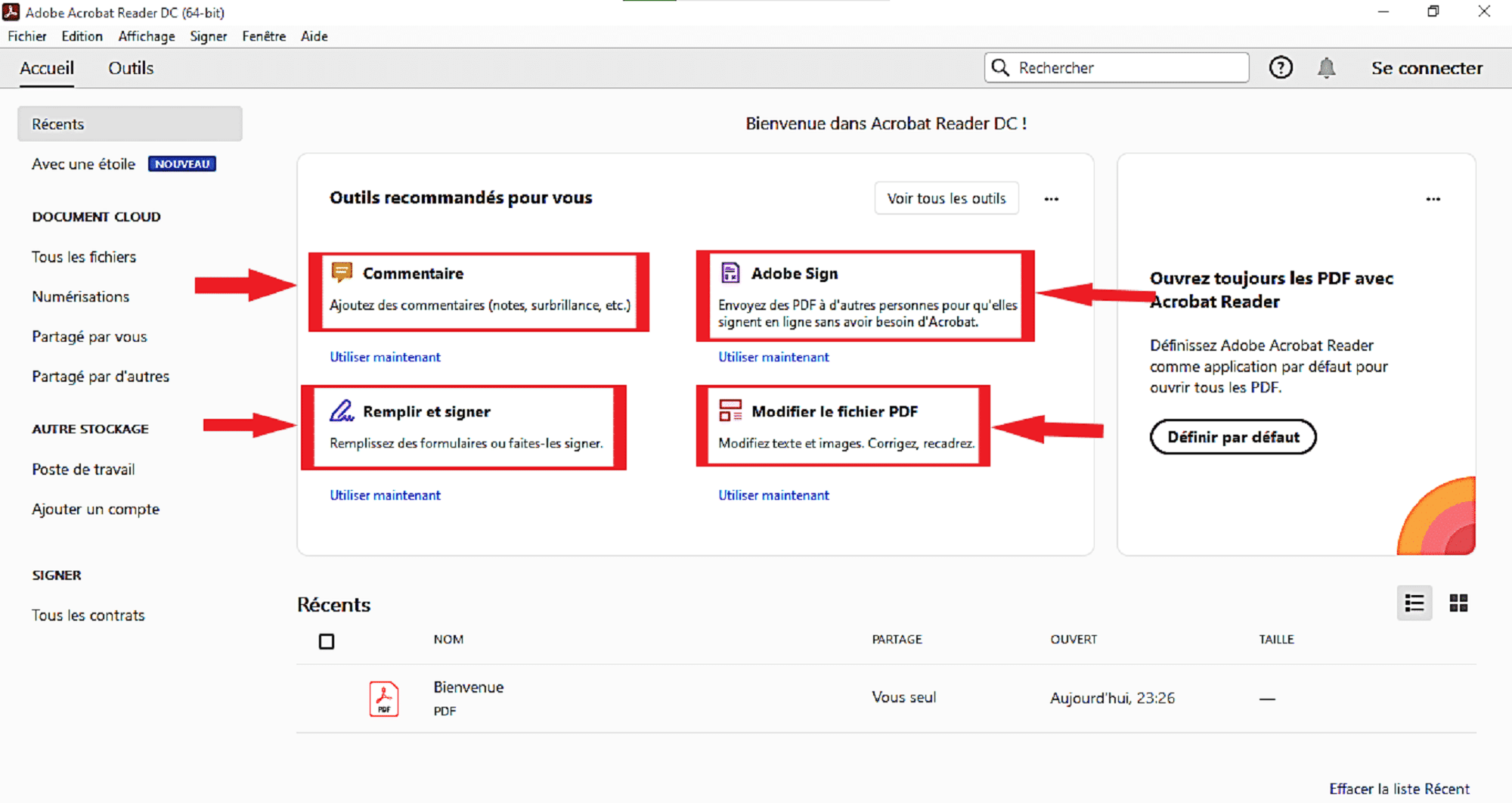Click the search magnifier icon
1512x803 pixels.
[x=1000, y=67]
